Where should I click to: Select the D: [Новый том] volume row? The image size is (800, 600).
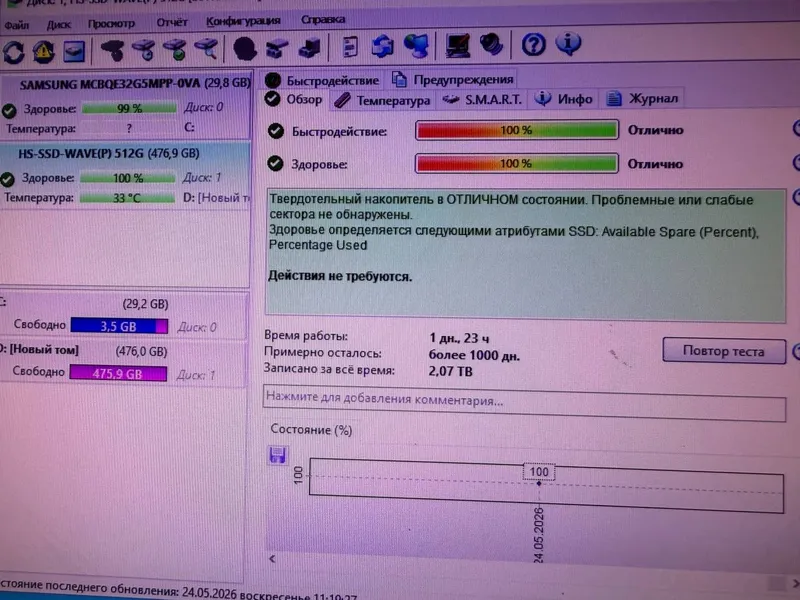coord(122,362)
